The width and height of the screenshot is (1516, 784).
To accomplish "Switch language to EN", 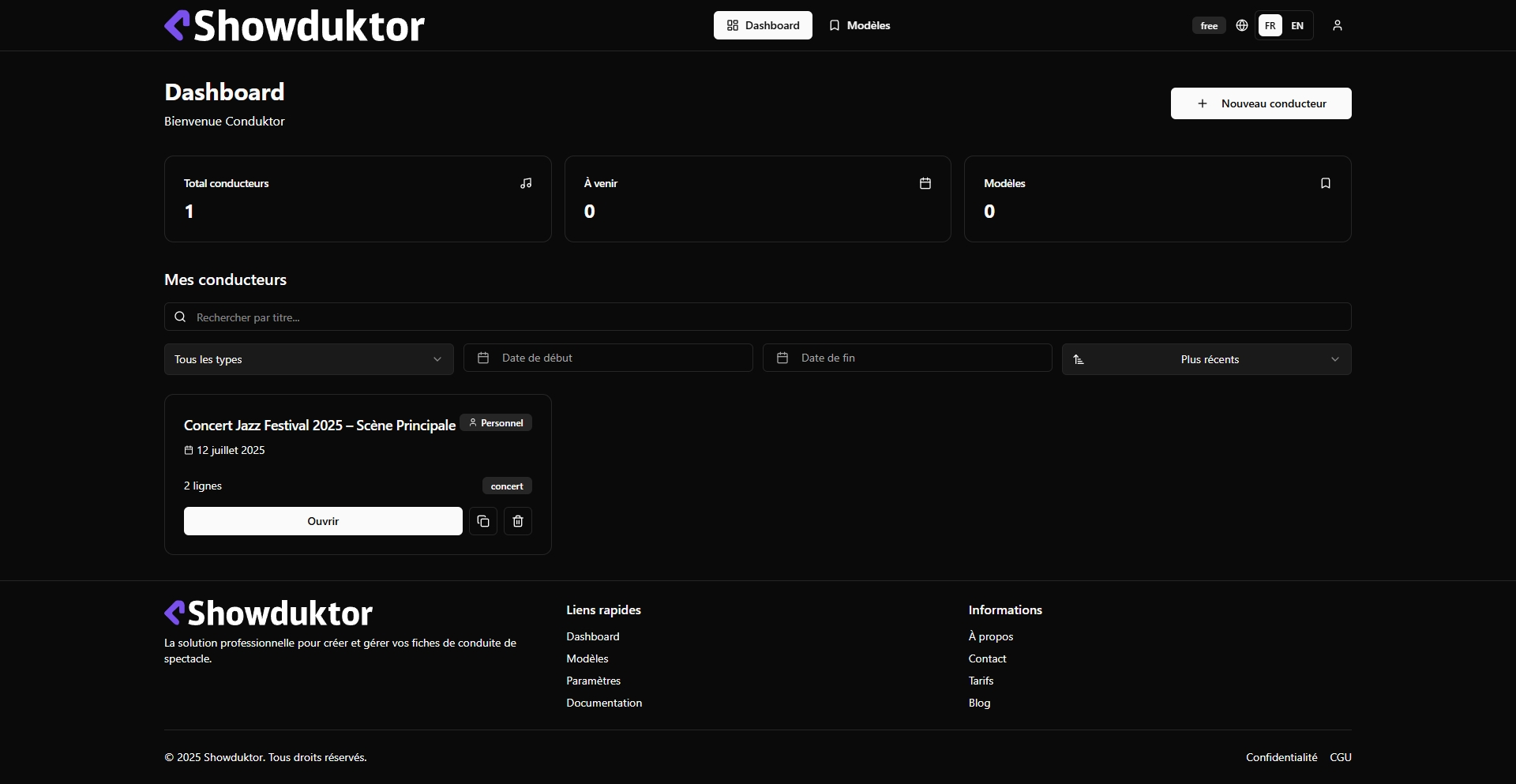I will (x=1297, y=25).
